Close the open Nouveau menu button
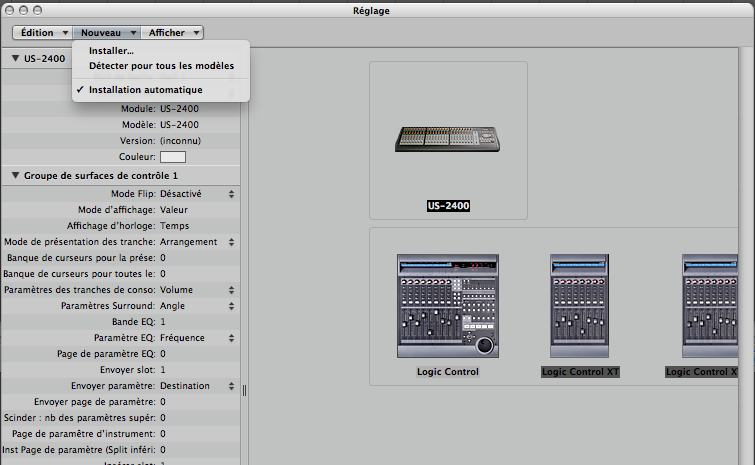This screenshot has width=755, height=465. click(107, 33)
